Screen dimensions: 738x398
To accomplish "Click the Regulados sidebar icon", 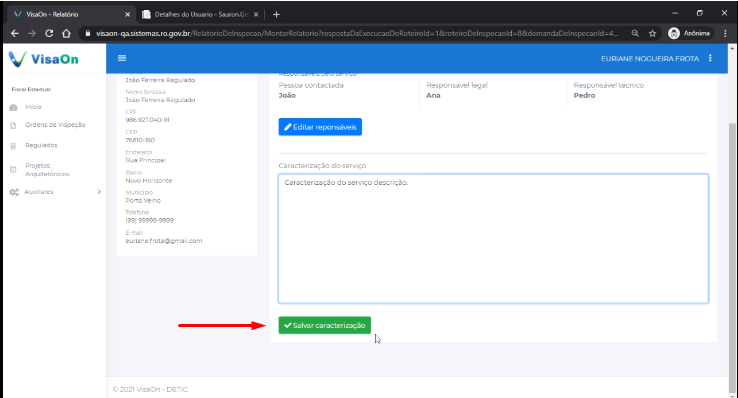I will pos(13,146).
